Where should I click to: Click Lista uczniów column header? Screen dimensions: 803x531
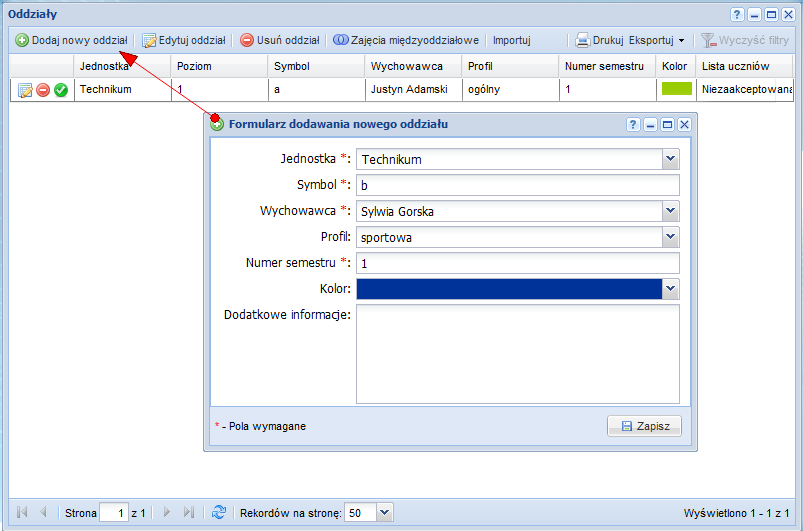point(745,66)
